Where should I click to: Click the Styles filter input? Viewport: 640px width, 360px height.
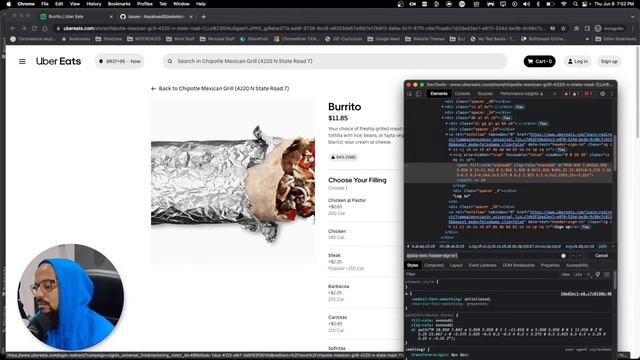482,275
